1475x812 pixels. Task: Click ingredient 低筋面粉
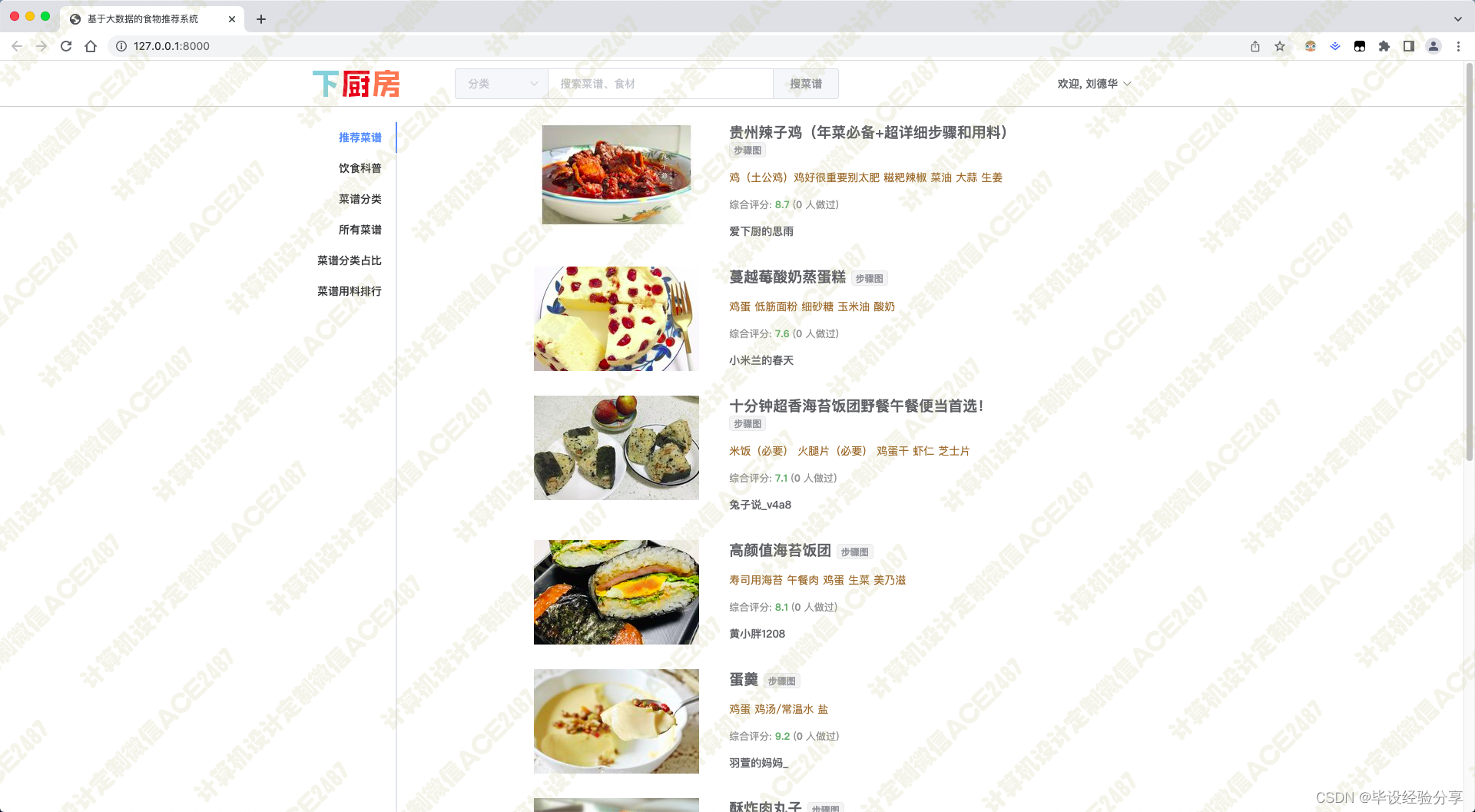pos(776,307)
